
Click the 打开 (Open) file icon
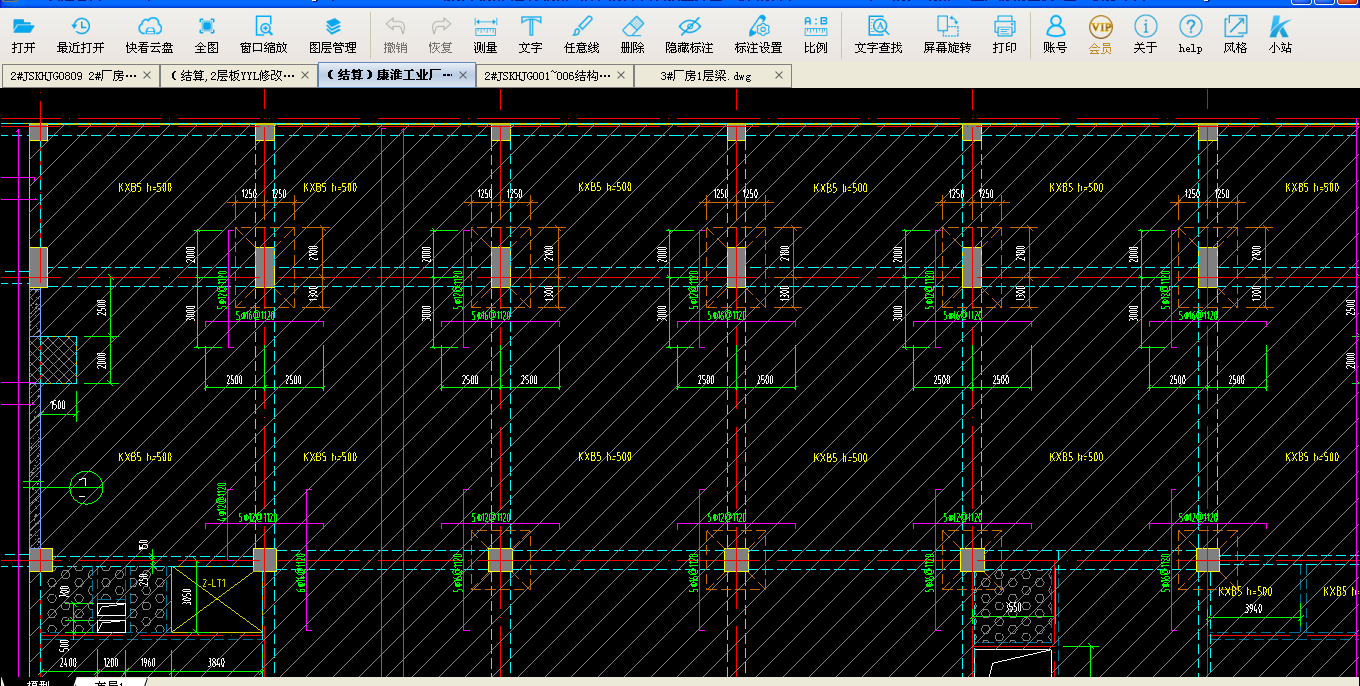tap(23, 26)
